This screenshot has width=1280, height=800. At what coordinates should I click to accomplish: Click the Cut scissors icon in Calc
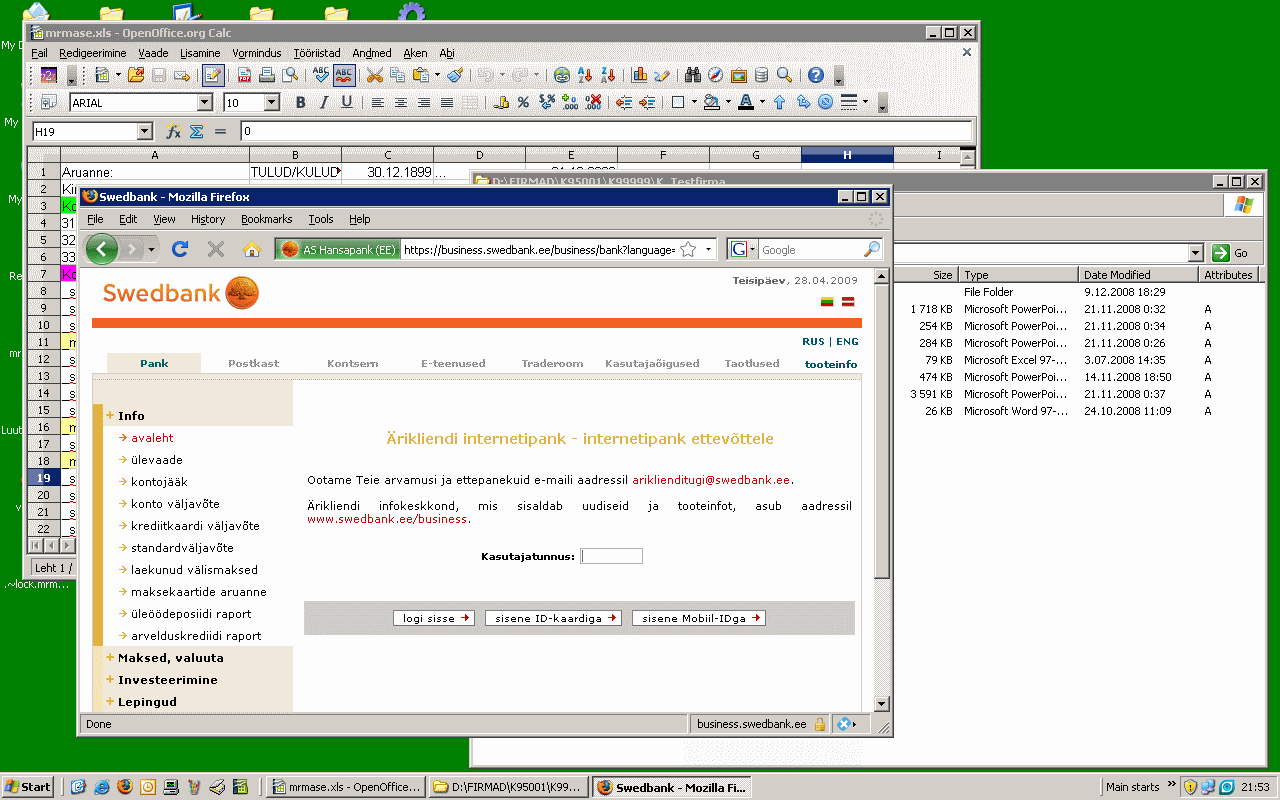[x=375, y=75]
